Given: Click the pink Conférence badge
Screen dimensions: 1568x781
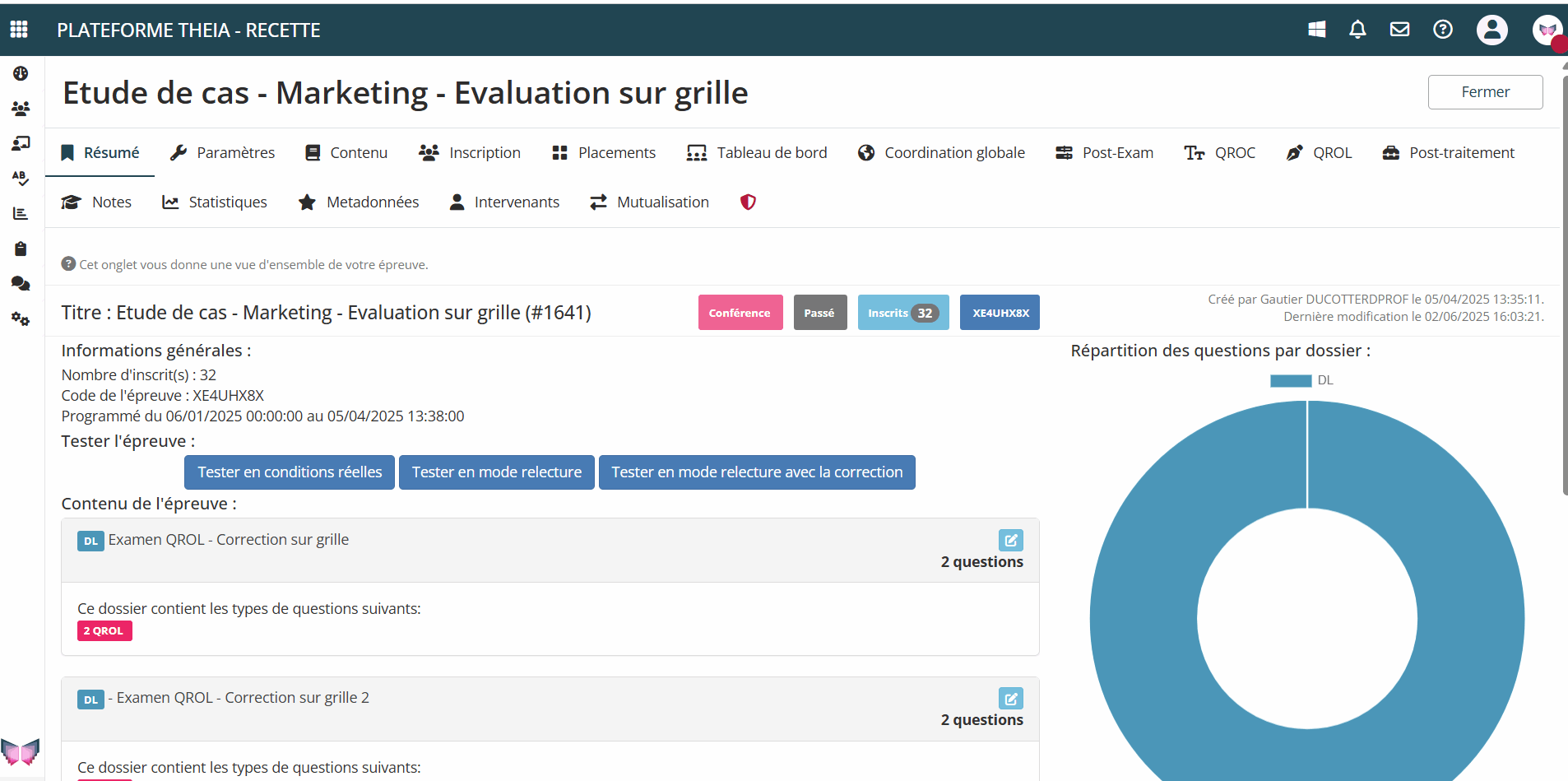Looking at the screenshot, I should tap(740, 313).
